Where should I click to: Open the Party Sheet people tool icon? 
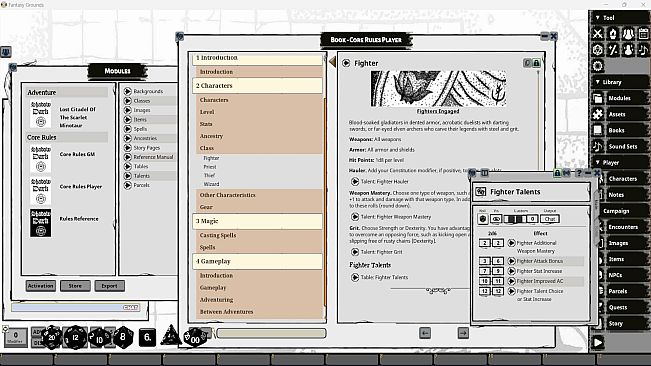pyautogui.click(x=628, y=34)
